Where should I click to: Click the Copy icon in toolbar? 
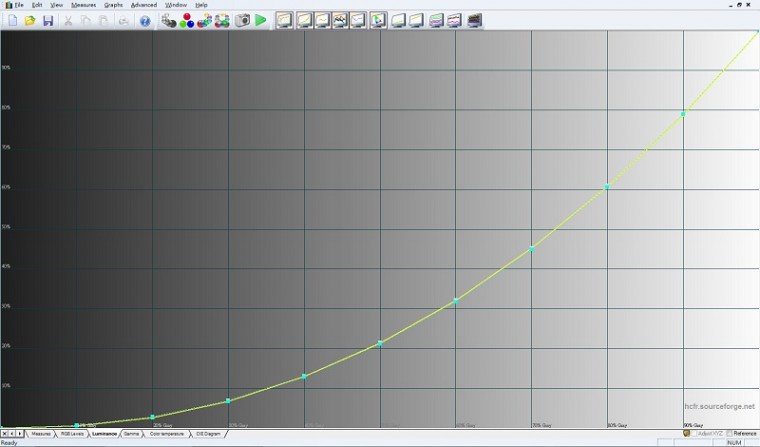[86, 21]
